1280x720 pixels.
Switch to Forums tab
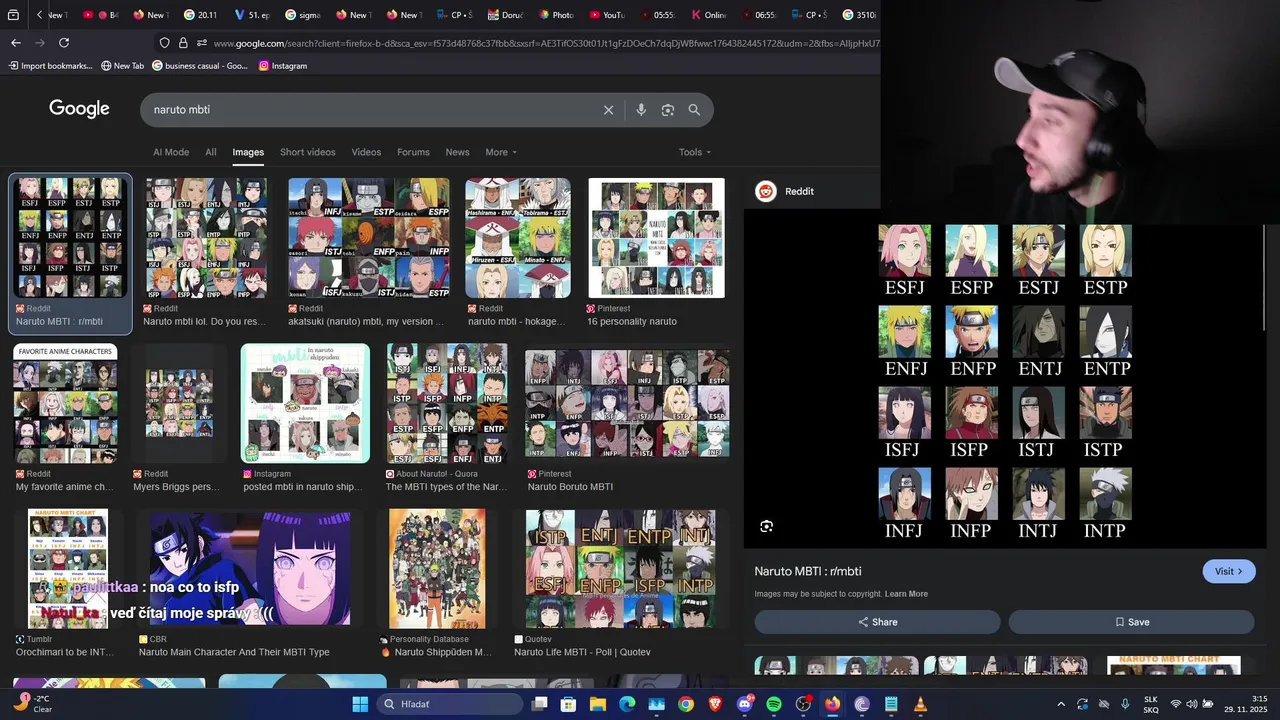(413, 152)
